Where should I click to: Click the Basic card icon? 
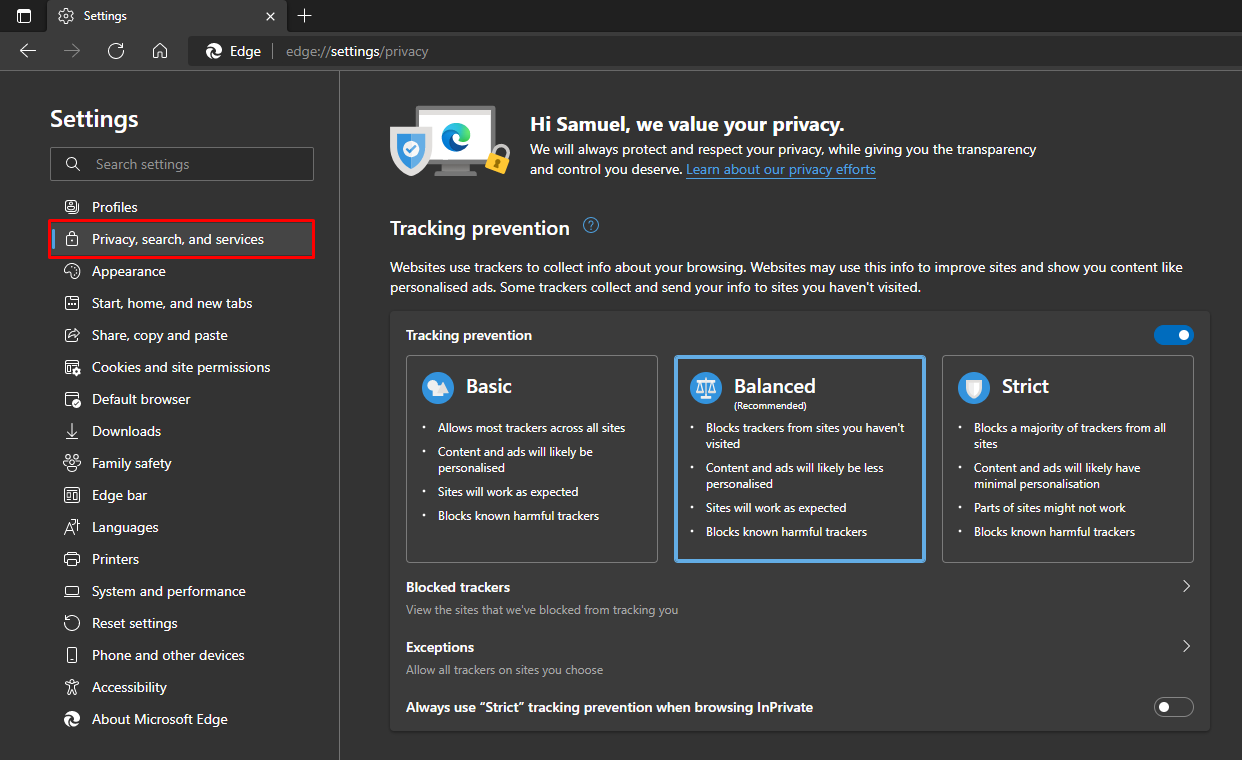[438, 387]
